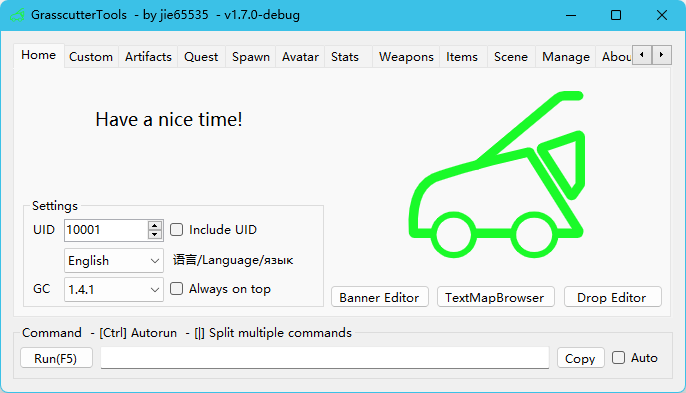Image resolution: width=686 pixels, height=393 pixels.
Task: Launch the Banner Editor
Action: click(x=380, y=297)
